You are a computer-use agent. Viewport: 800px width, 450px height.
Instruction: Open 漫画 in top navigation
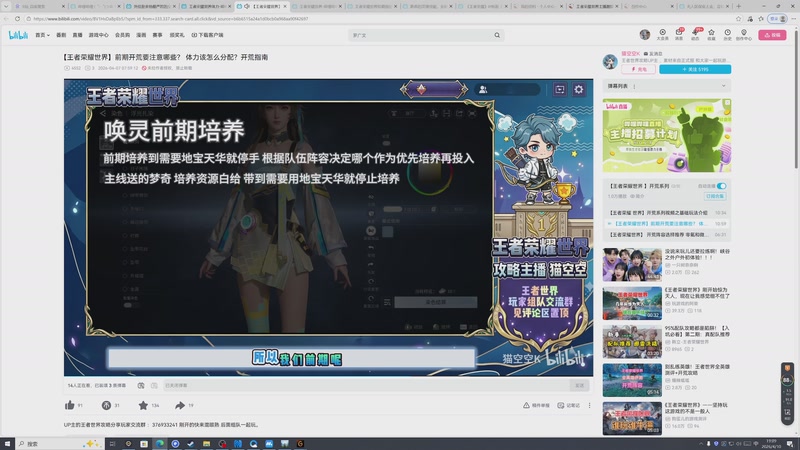click(141, 35)
